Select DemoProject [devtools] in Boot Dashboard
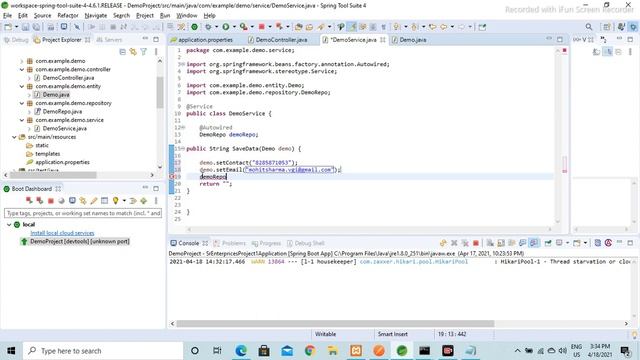The width and height of the screenshot is (640, 360). coord(80,242)
